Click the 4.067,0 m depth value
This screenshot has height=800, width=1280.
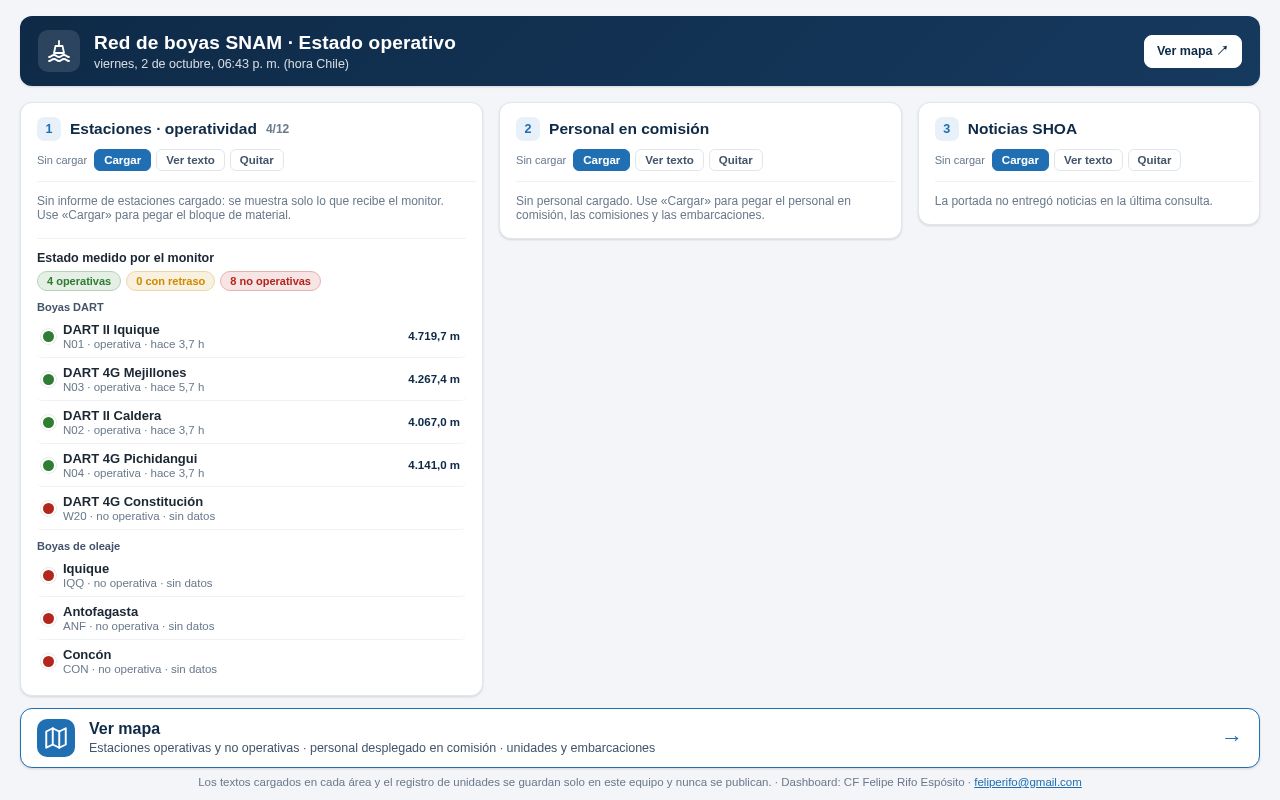point(434,422)
